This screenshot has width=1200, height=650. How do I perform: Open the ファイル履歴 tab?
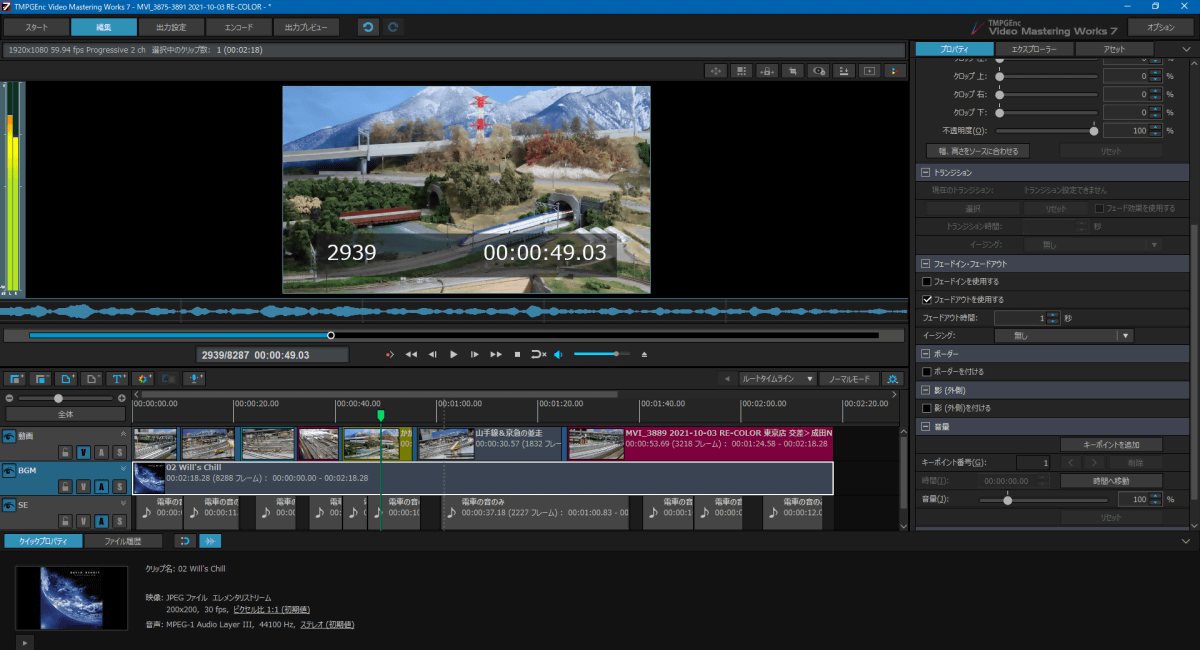coord(121,541)
